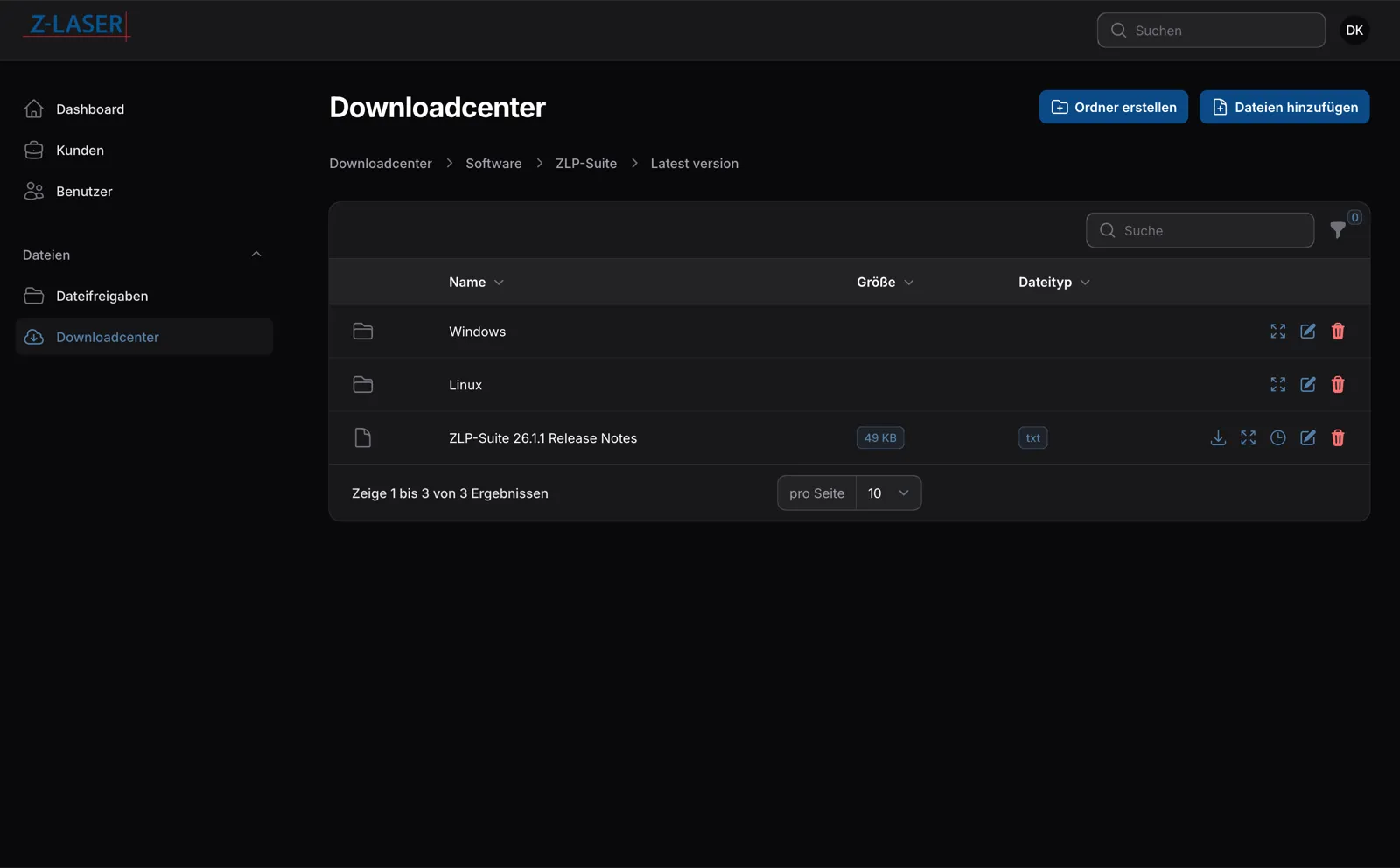The image size is (1400, 868).
Task: Go to Software in the breadcrumb path
Action: (493, 163)
